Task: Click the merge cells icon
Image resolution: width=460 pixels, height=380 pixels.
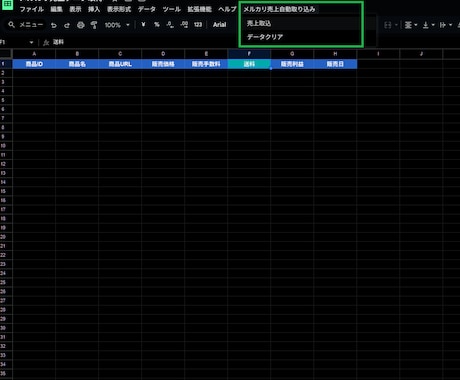Action: point(387,25)
